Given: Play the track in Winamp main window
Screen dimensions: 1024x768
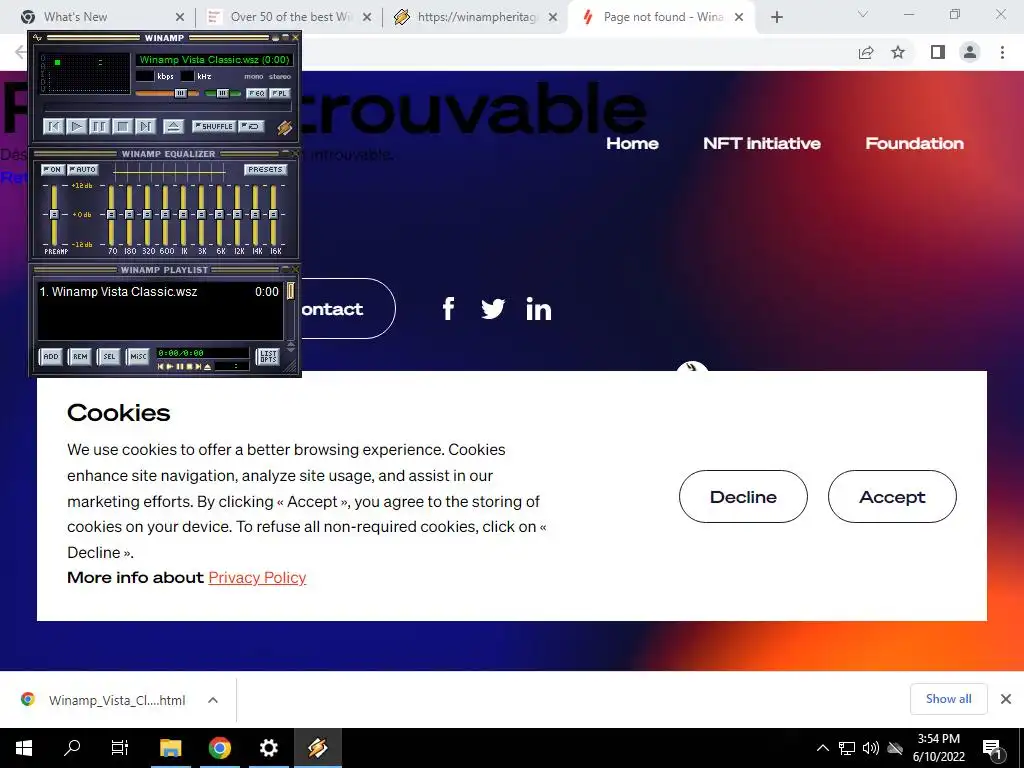Looking at the screenshot, I should (76, 127).
